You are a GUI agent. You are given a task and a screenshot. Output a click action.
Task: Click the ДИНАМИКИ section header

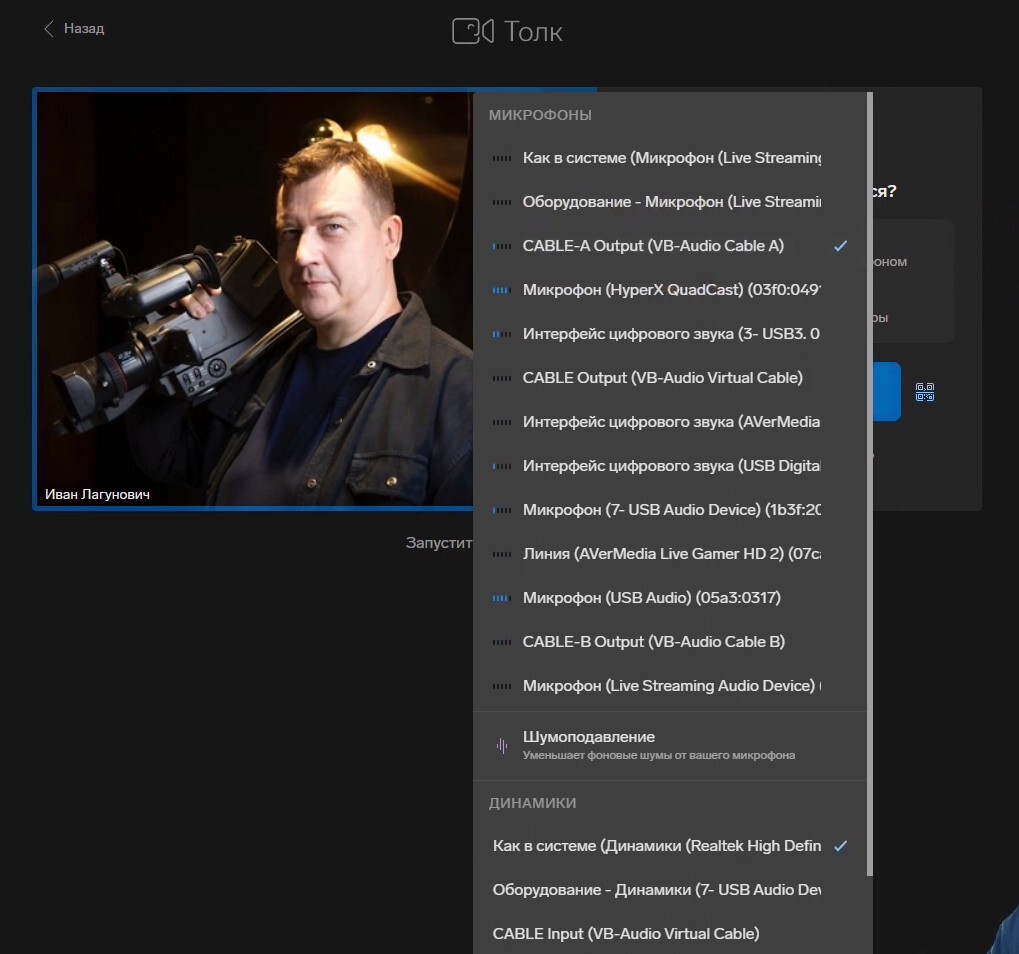532,803
